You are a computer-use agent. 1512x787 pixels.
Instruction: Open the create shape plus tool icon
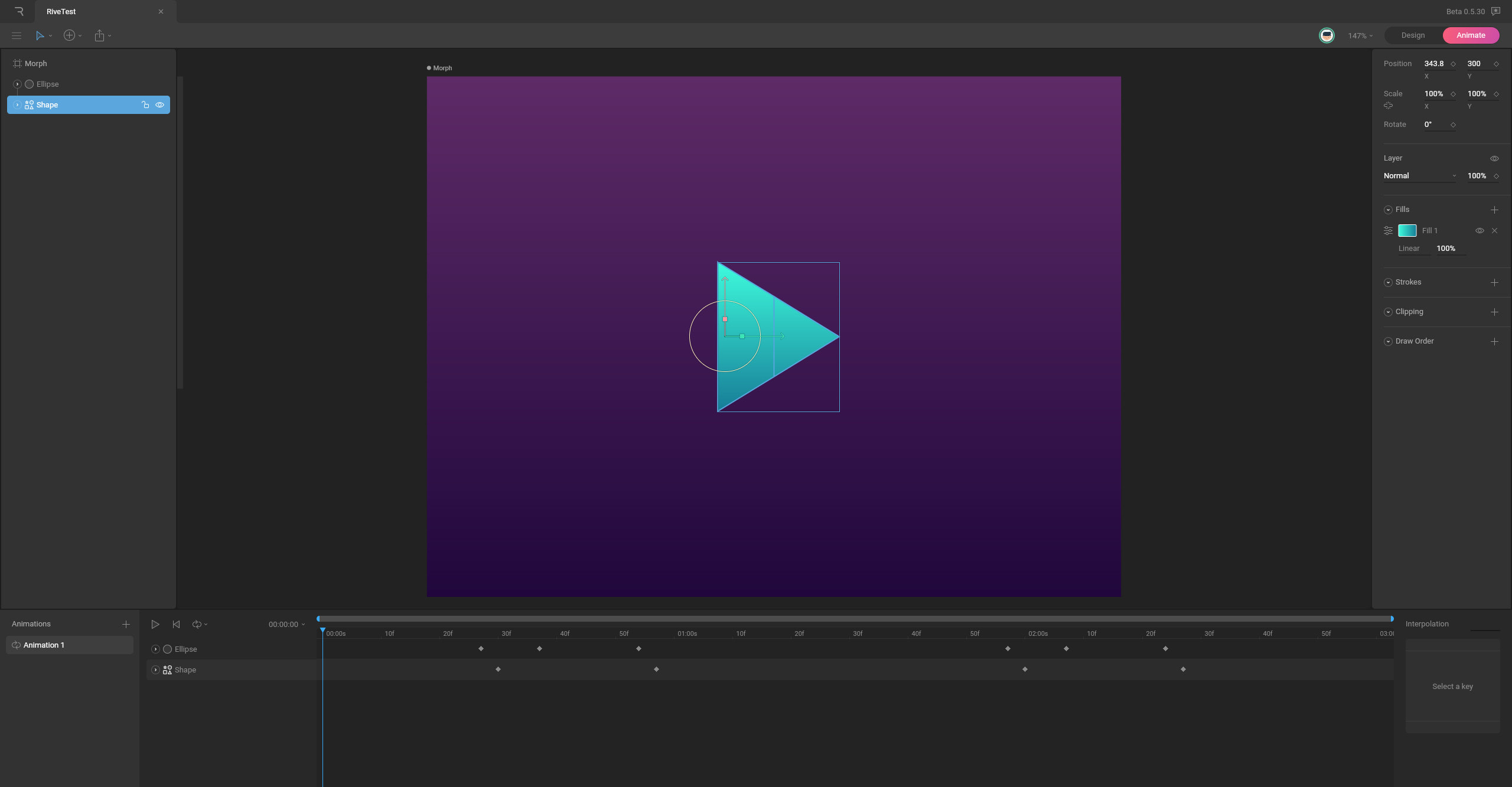69,35
